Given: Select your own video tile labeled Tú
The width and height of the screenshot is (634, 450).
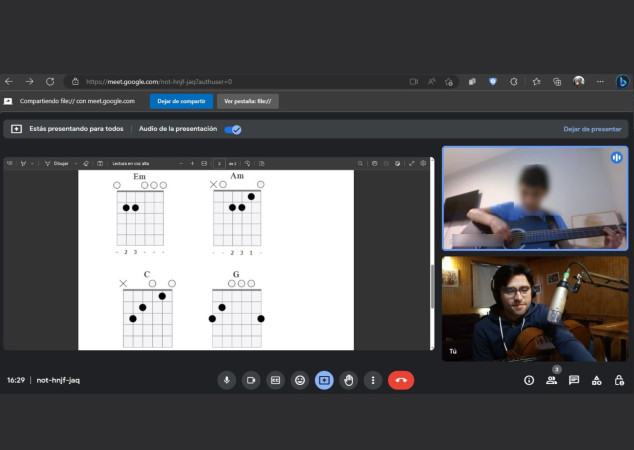Looking at the screenshot, I should [x=535, y=308].
